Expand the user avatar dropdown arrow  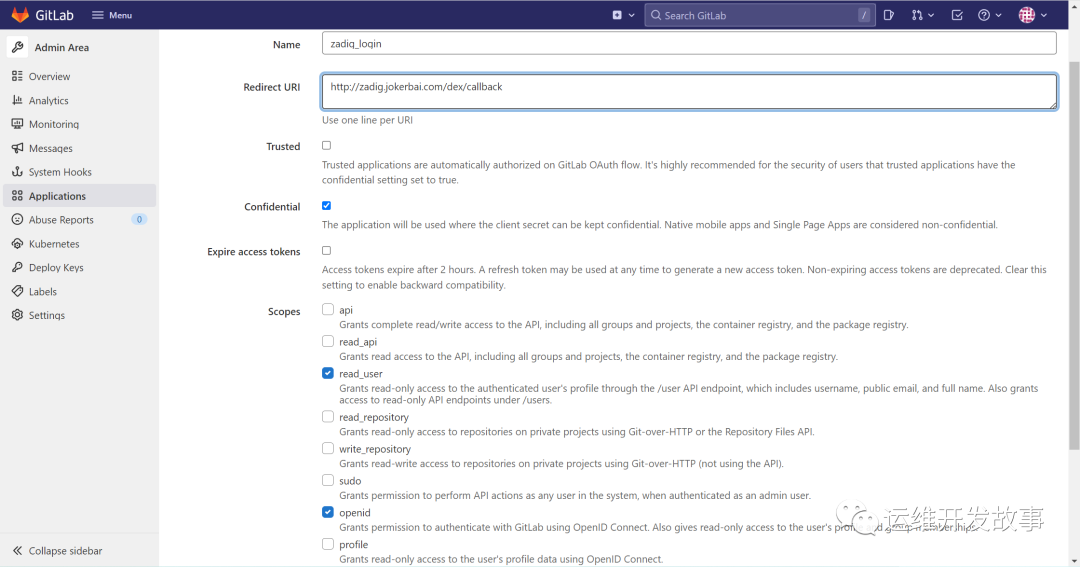(x=1043, y=15)
